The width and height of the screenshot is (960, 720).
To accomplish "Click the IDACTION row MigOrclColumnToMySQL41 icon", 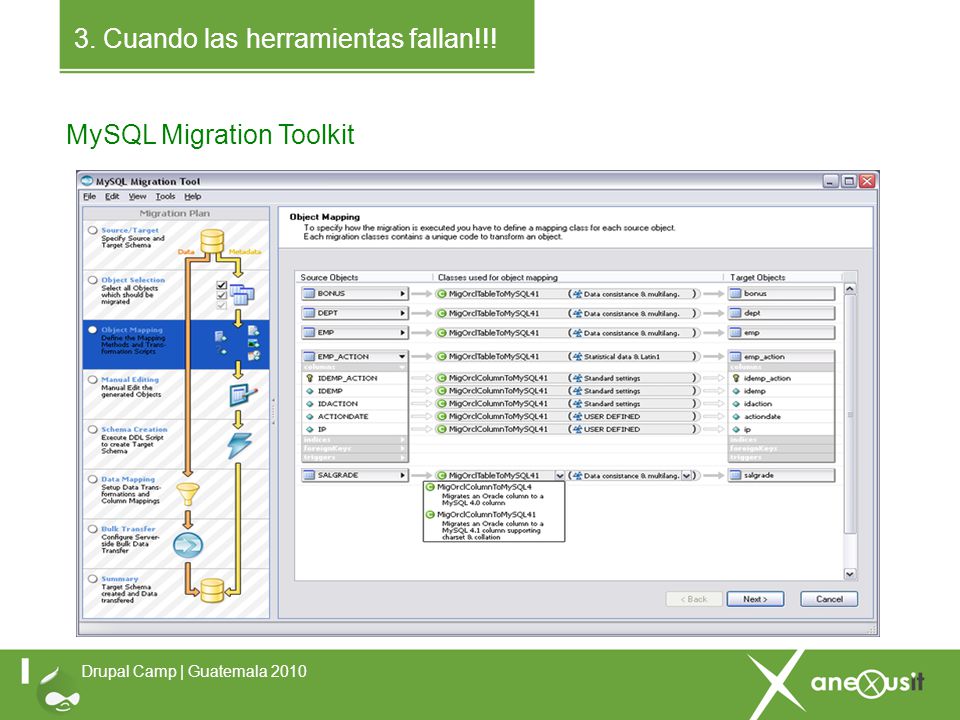I will pyautogui.click(x=441, y=404).
